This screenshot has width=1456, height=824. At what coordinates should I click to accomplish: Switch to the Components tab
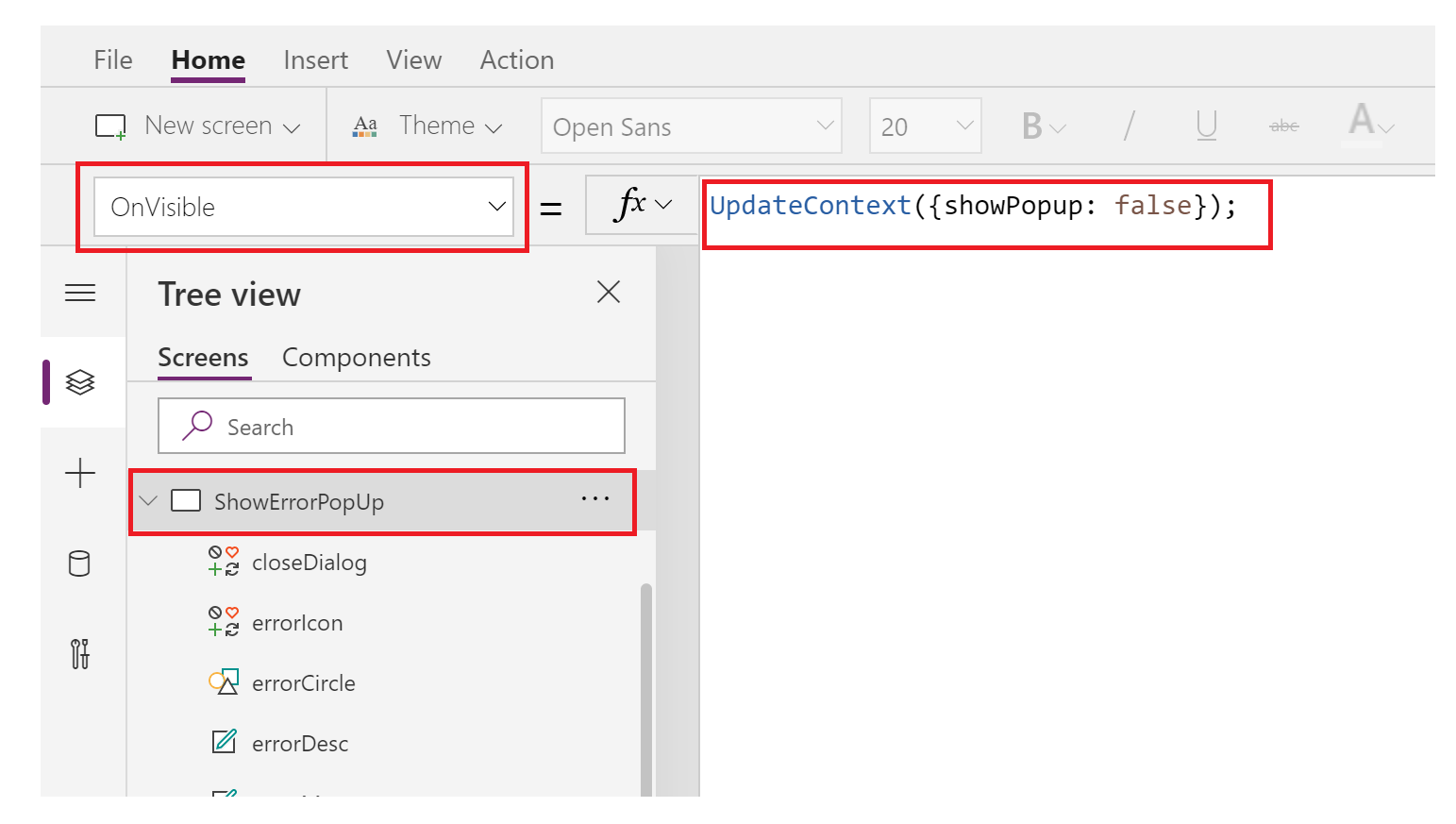tap(356, 357)
